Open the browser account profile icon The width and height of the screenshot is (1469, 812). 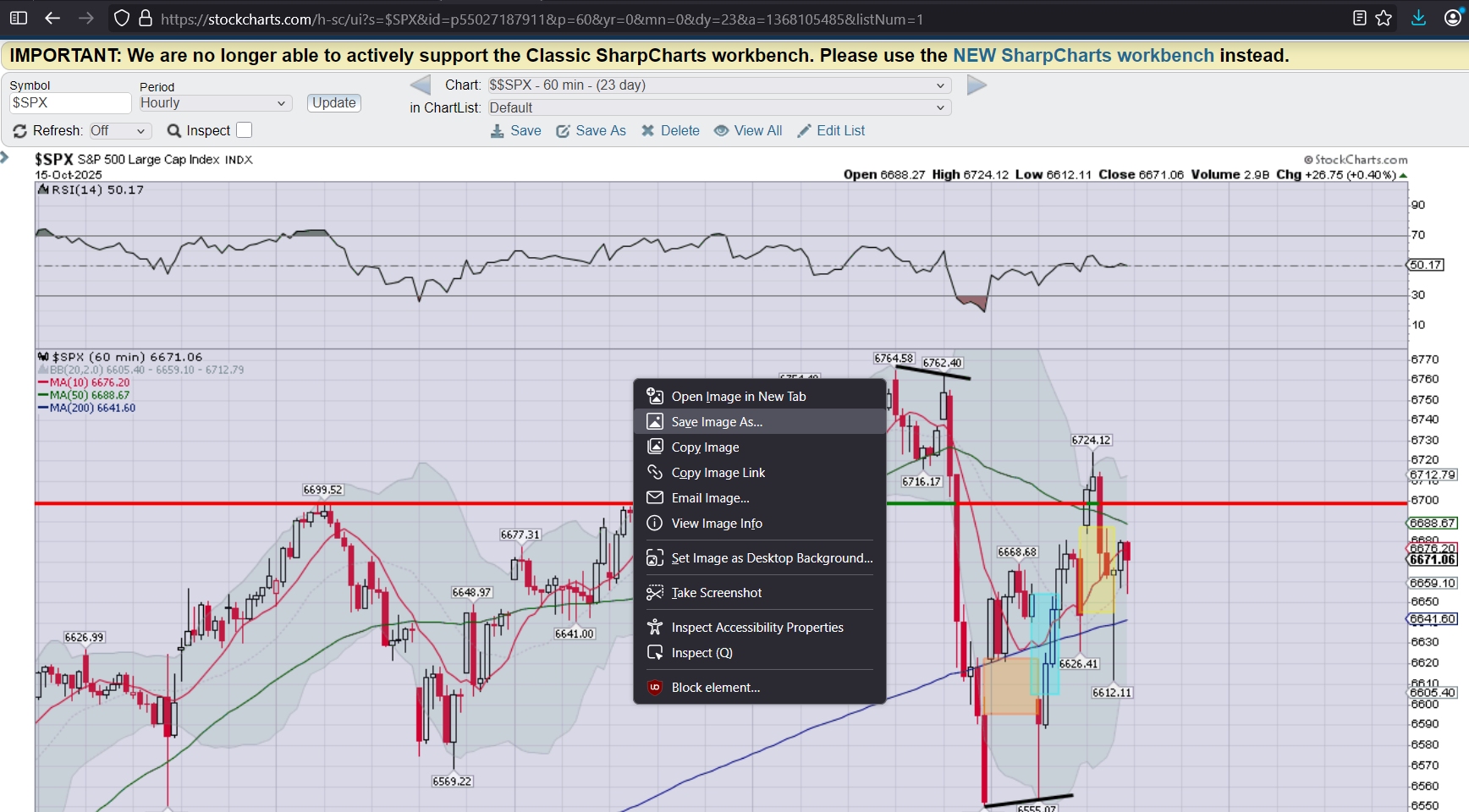[1452, 18]
